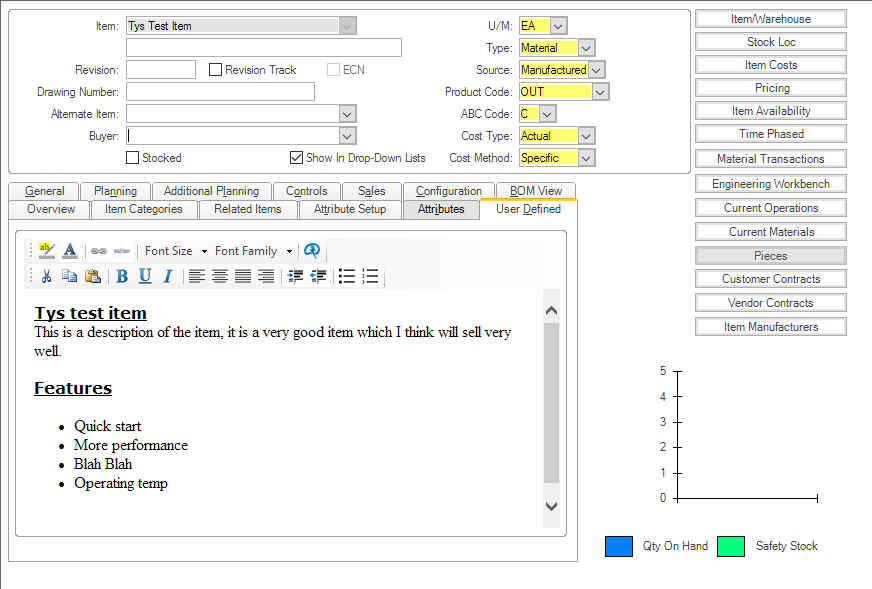The image size is (872, 589).
Task: Uncheck Show In Drop-Down Lists
Action: (296, 158)
